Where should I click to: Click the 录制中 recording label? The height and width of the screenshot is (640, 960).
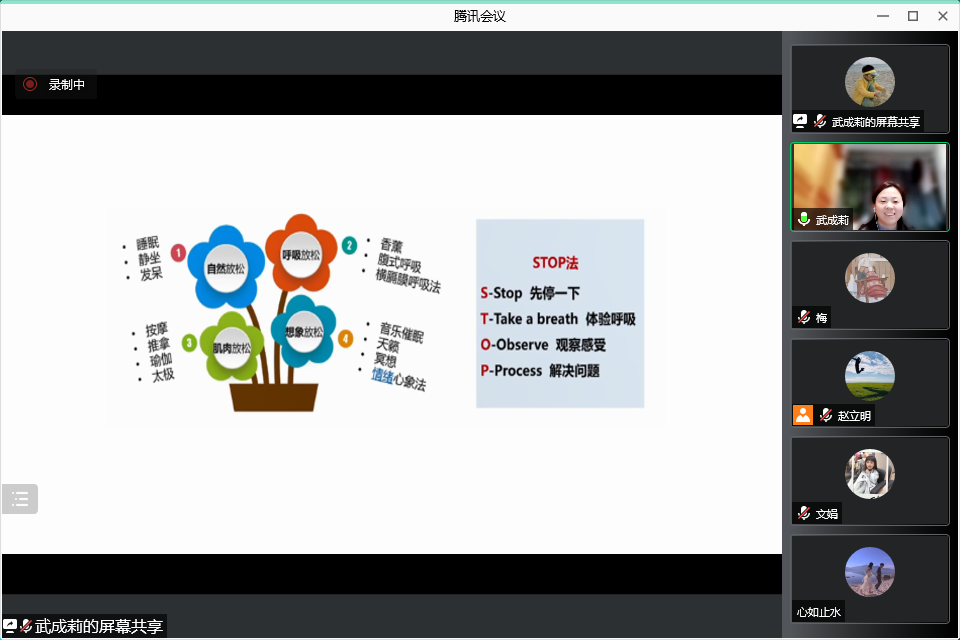(x=67, y=85)
